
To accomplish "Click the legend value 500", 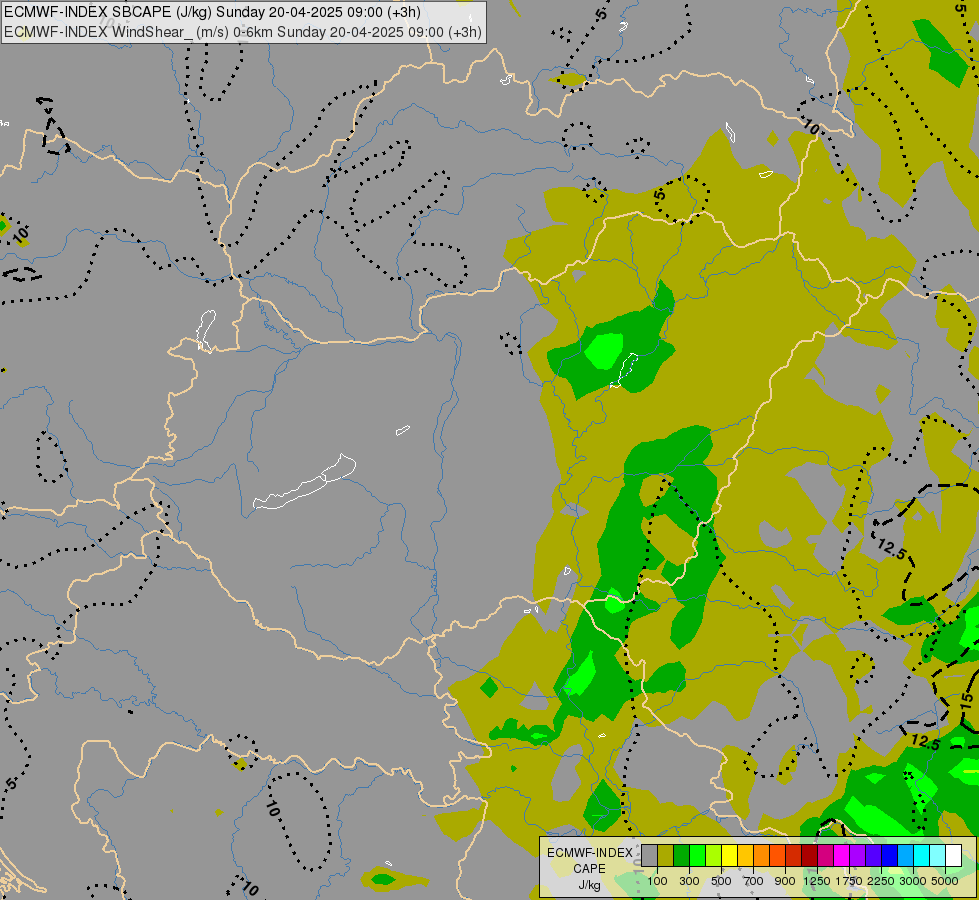I will click(x=721, y=881).
